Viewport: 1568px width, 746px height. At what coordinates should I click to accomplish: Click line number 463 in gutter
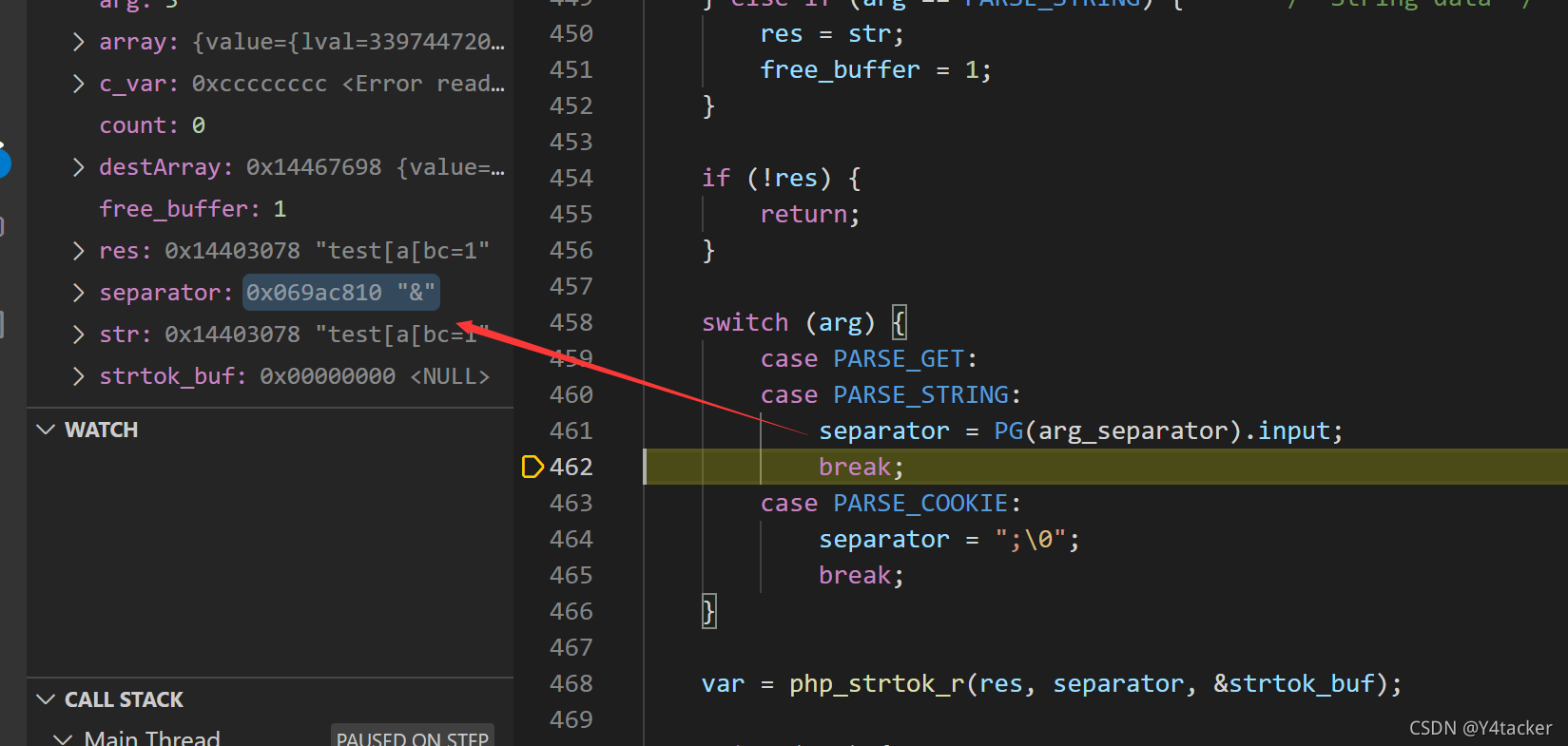[571, 503]
